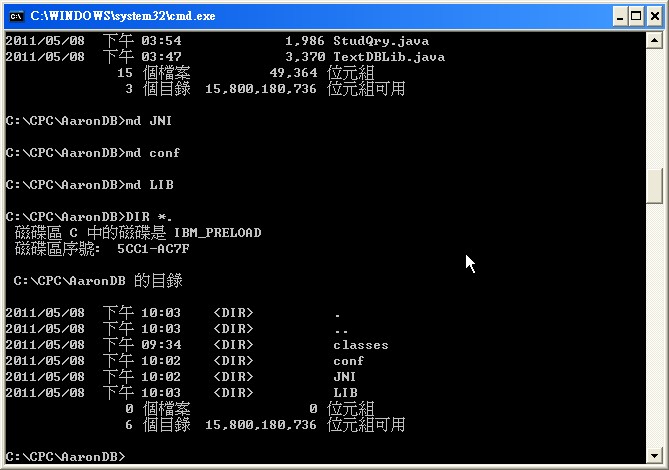Click the <DIR> marker in LIB row
Image resolution: width=669 pixels, height=470 pixels.
click(x=233, y=393)
